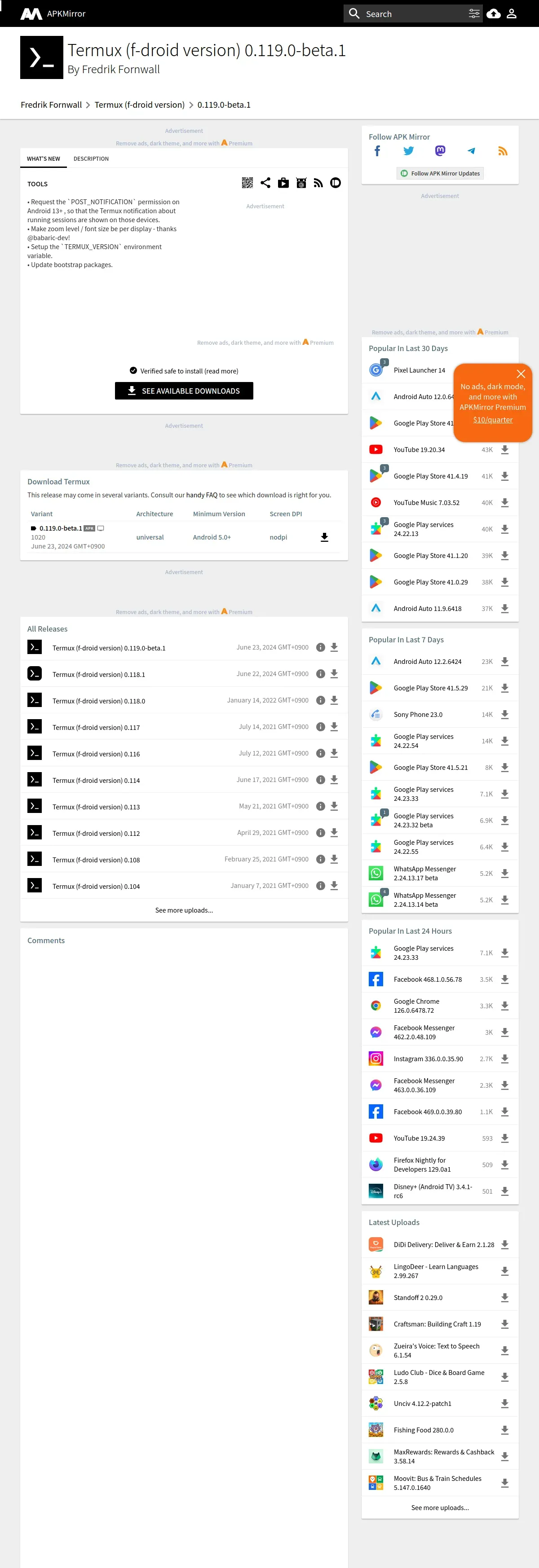Download Sony Phone 23.0

click(505, 715)
